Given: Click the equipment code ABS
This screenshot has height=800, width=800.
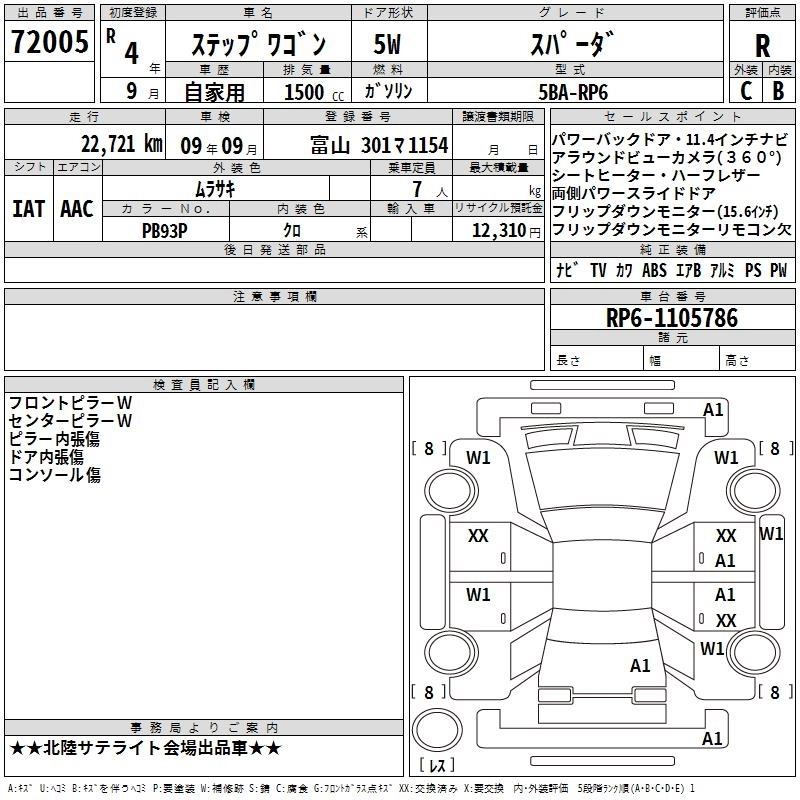Looking at the screenshot, I should coord(654,270).
